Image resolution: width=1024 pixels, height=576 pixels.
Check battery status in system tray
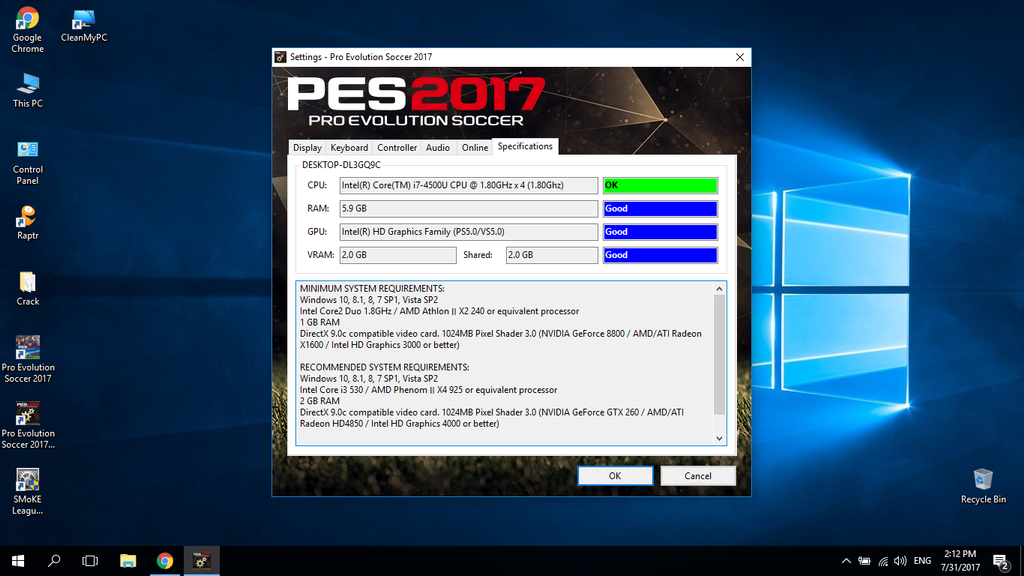tap(864, 561)
